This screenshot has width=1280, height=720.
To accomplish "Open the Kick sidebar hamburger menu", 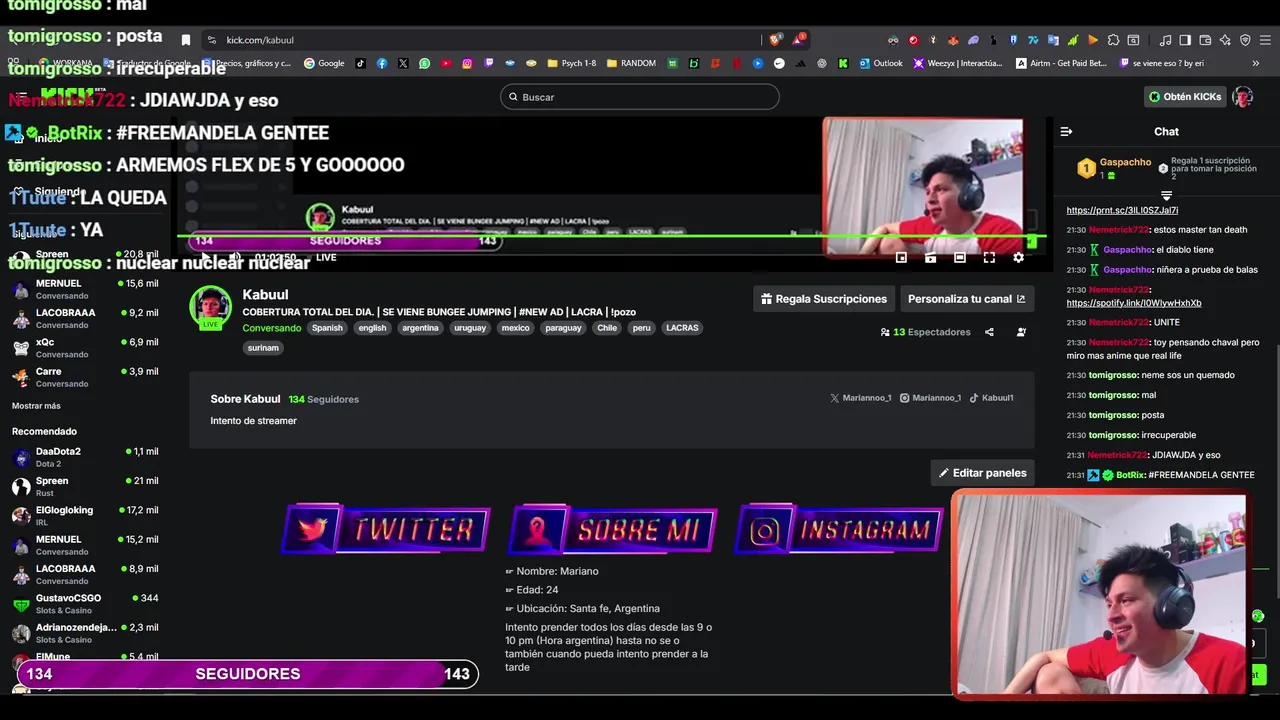I will click(x=21, y=97).
